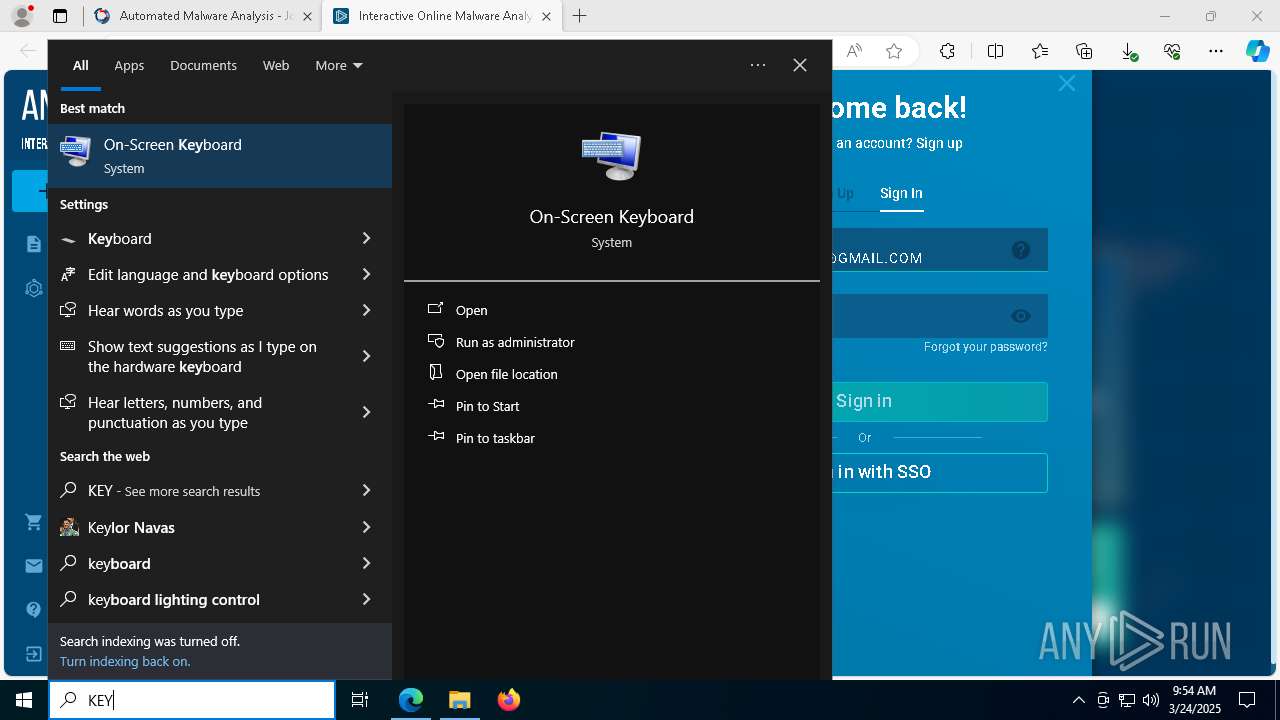
Task: Switch to Web search filter
Action: (x=276, y=65)
